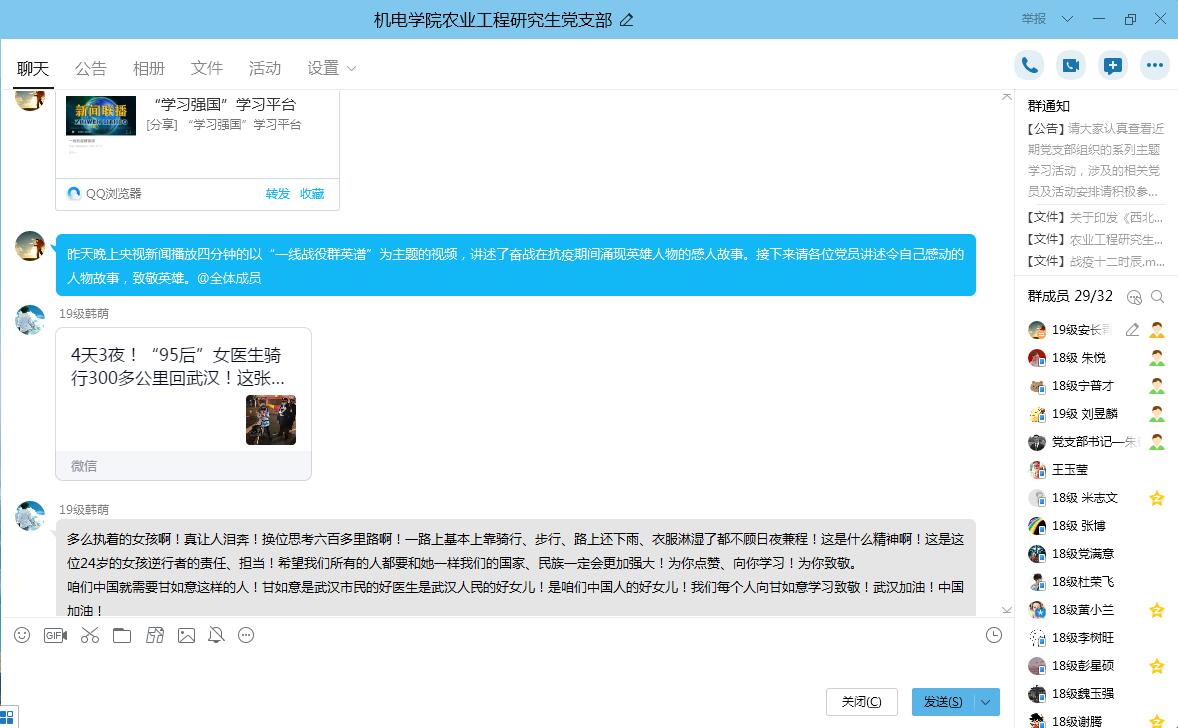
Task: Expand the title bar dropdown next to 举报
Action: [1067, 19]
